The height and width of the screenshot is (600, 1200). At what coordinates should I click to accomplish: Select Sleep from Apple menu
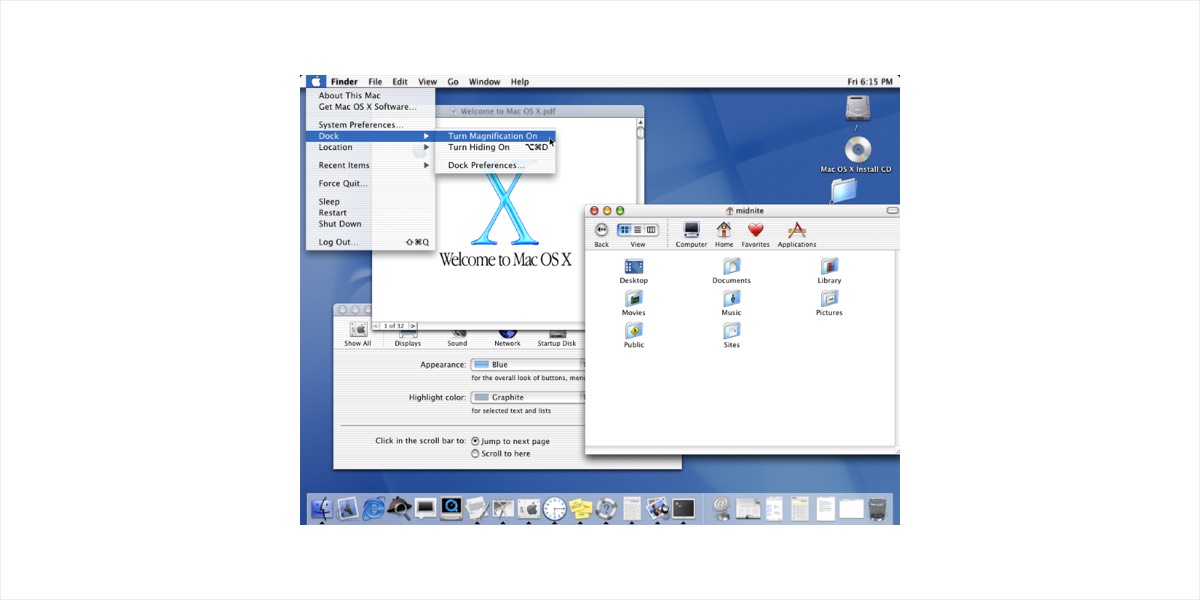pyautogui.click(x=371, y=202)
